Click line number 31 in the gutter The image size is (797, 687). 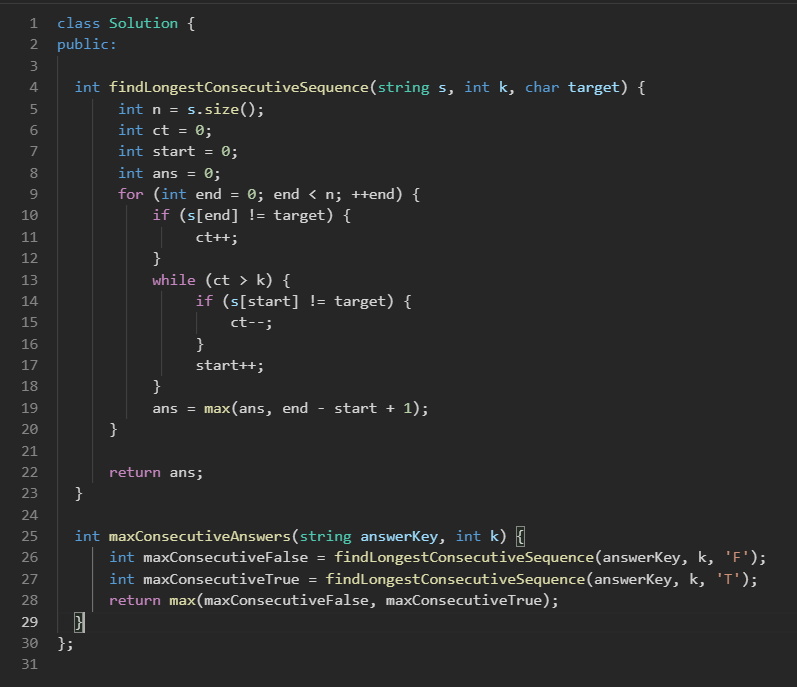(x=29, y=665)
